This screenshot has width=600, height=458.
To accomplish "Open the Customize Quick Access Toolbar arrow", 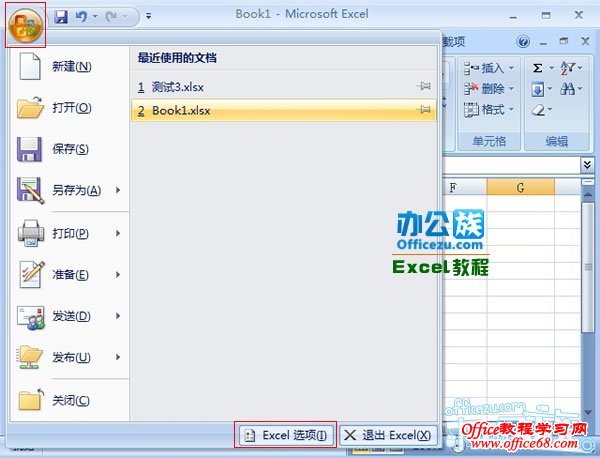I will point(148,16).
